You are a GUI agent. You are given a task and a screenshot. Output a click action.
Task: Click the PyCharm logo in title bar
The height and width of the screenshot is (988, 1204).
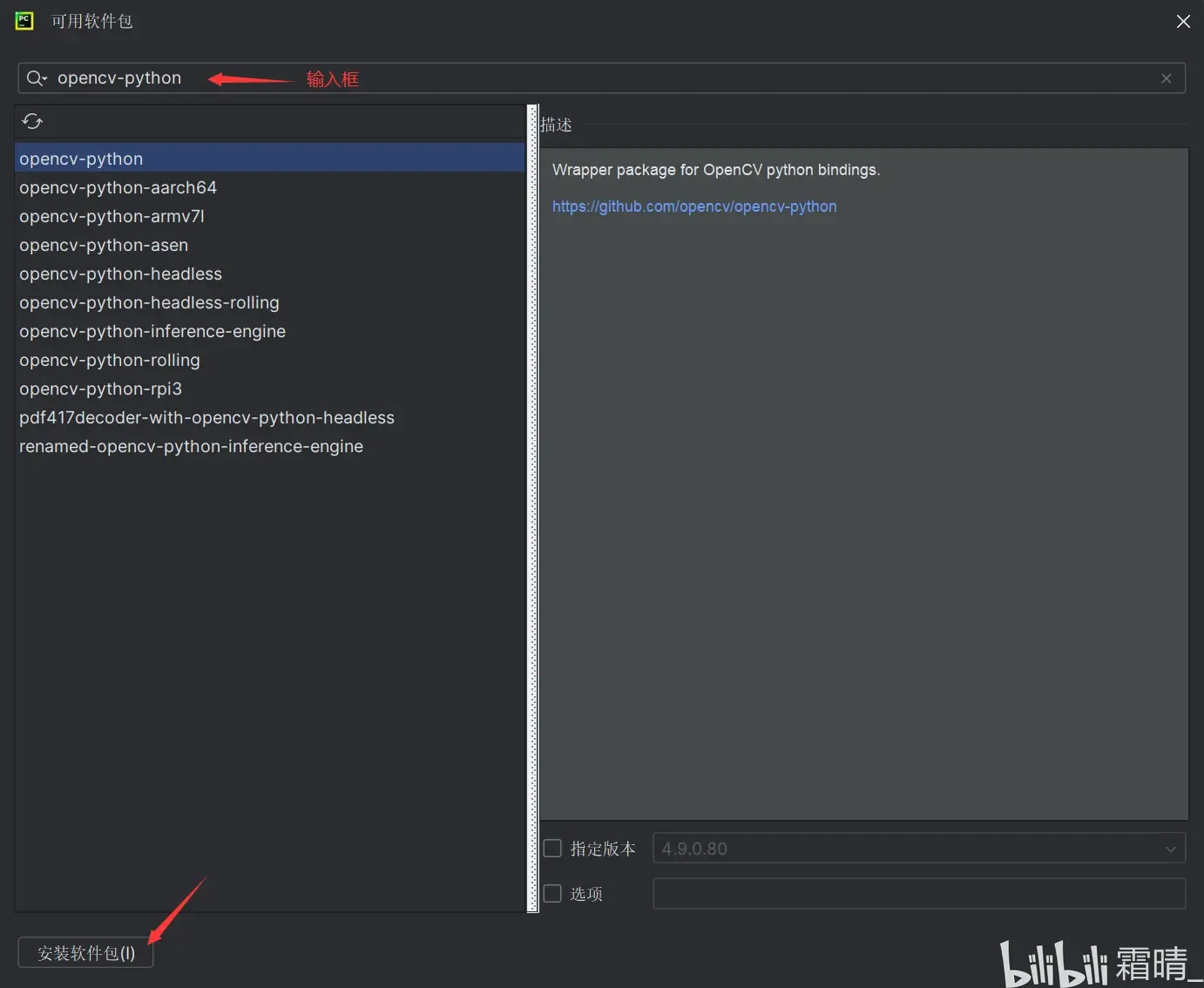[x=24, y=21]
